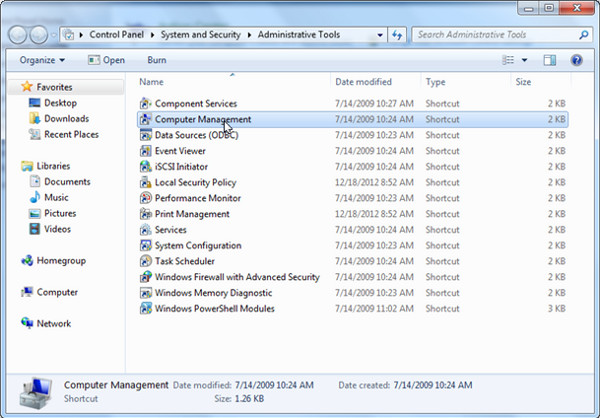Select the Local Security Policy icon
Viewport: 600px width, 418px height.
pos(145,182)
